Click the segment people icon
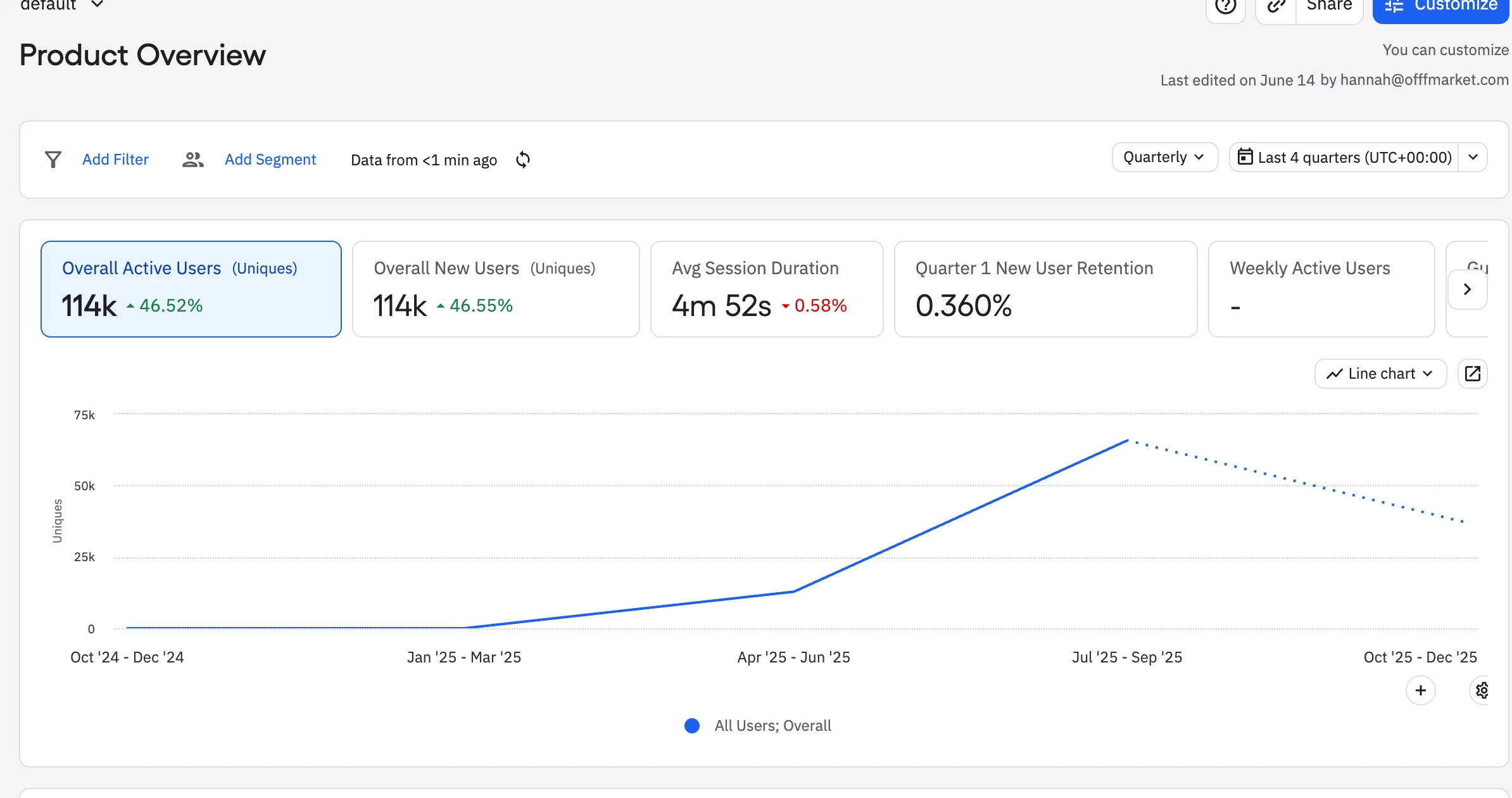The width and height of the screenshot is (1512, 798). (192, 160)
